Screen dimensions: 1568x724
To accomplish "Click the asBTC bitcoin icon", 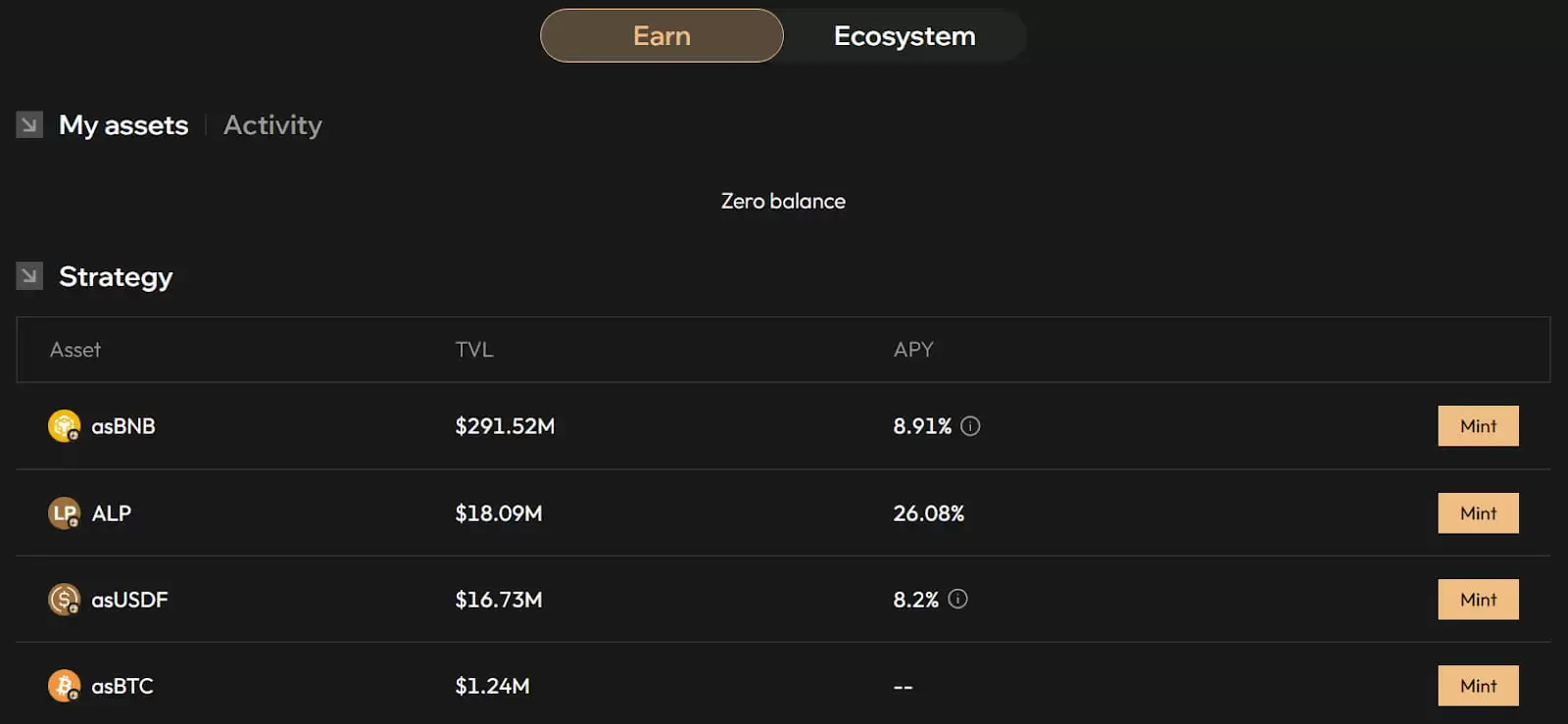I will click(64, 686).
